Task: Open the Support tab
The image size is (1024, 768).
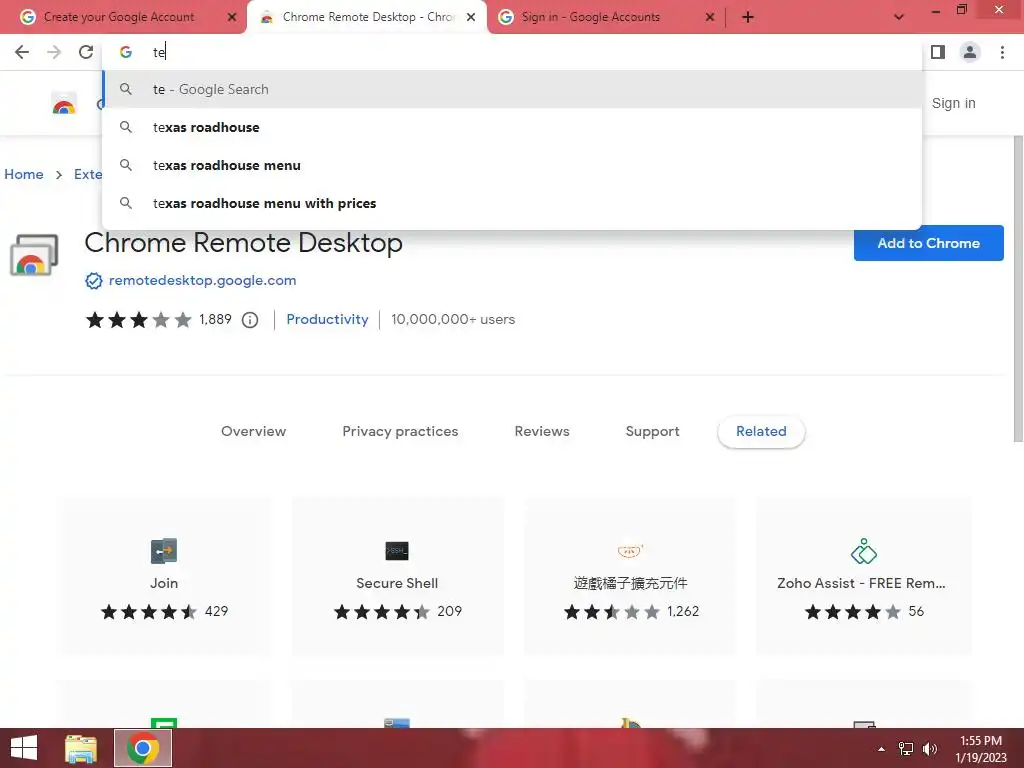Action: [x=652, y=431]
